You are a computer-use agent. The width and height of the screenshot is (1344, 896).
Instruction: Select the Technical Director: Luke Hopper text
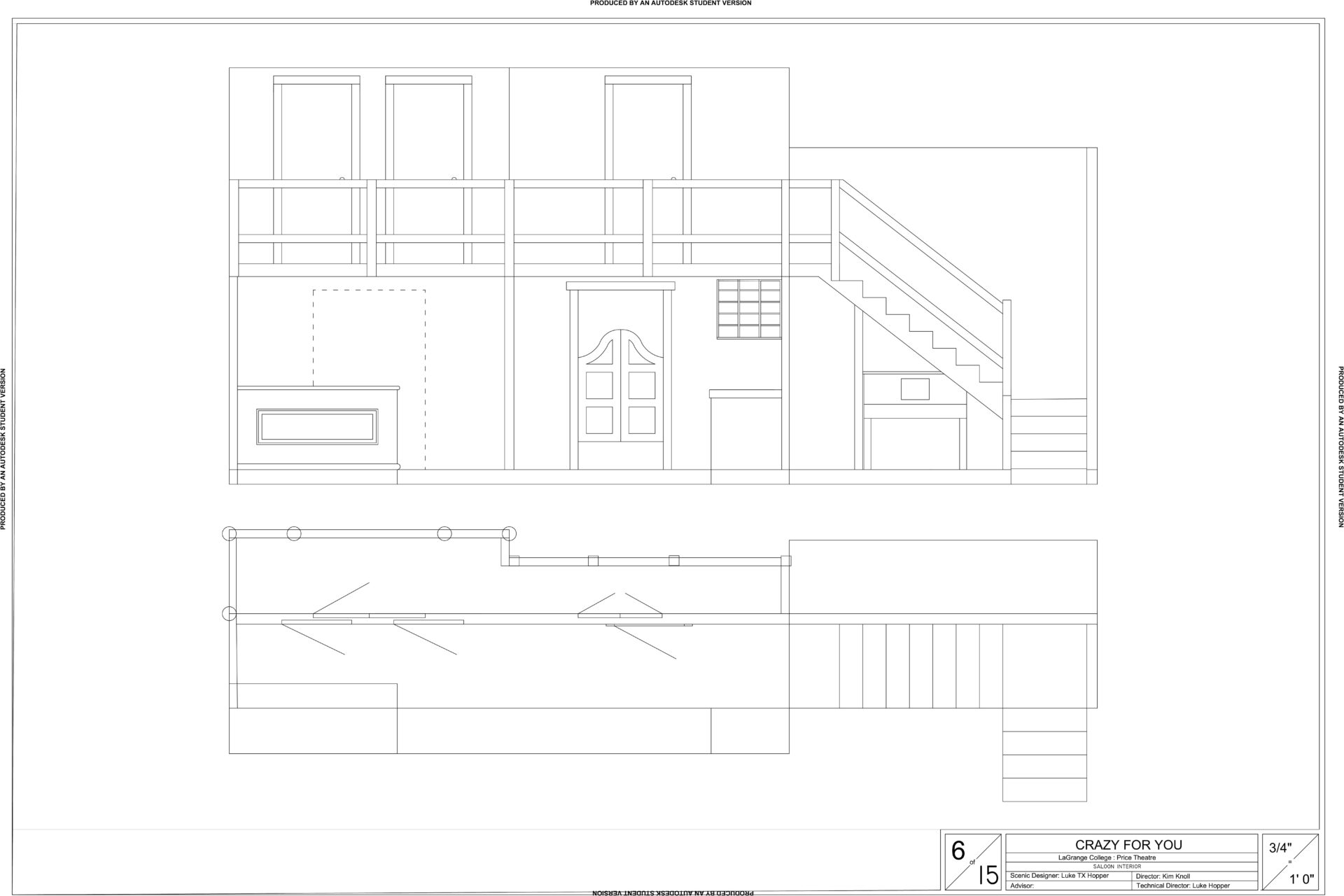[1183, 885]
